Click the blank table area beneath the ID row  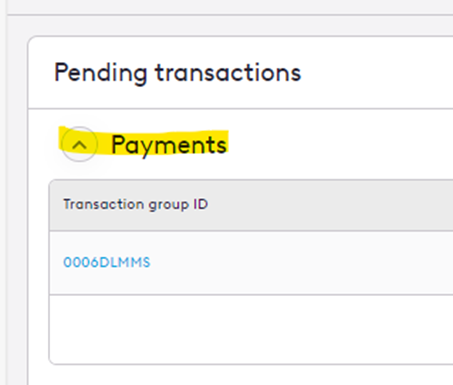pos(251,329)
